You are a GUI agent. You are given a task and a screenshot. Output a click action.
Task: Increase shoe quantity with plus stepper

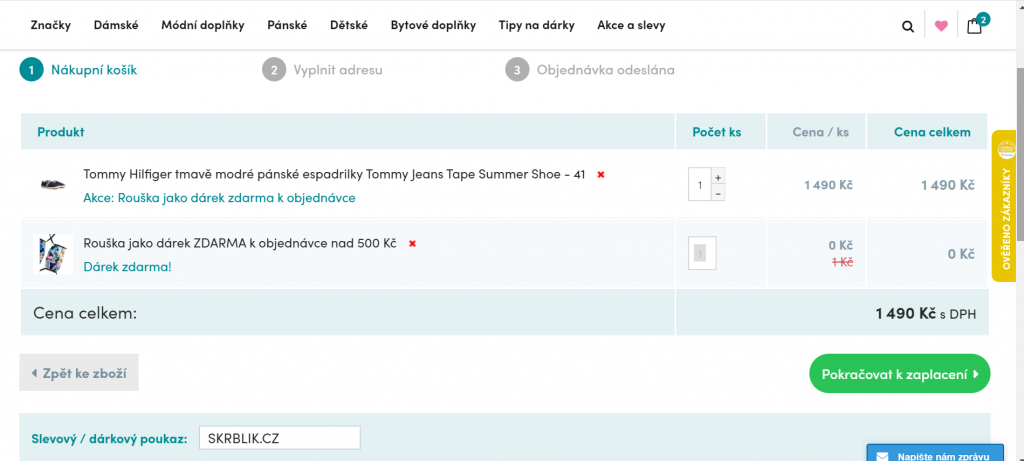coord(718,177)
